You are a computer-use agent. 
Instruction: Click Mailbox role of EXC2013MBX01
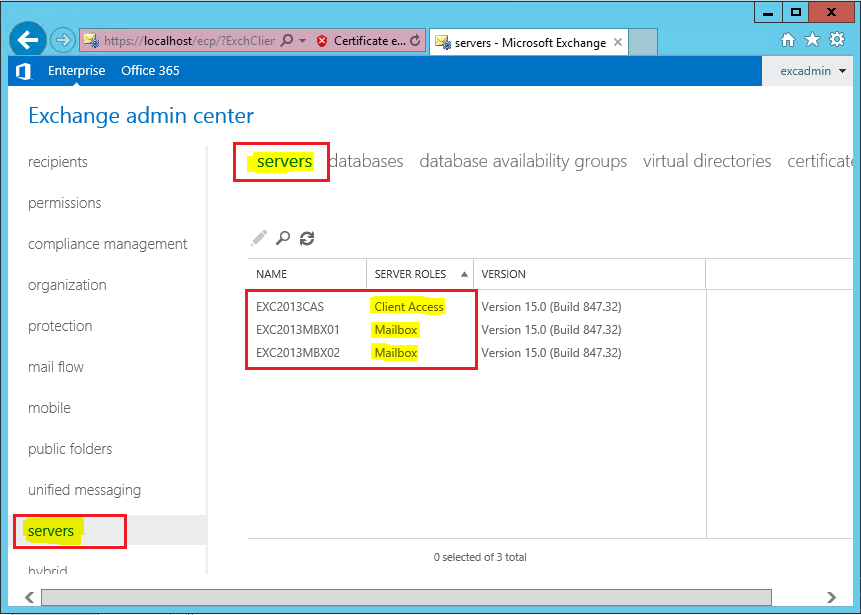tap(396, 330)
